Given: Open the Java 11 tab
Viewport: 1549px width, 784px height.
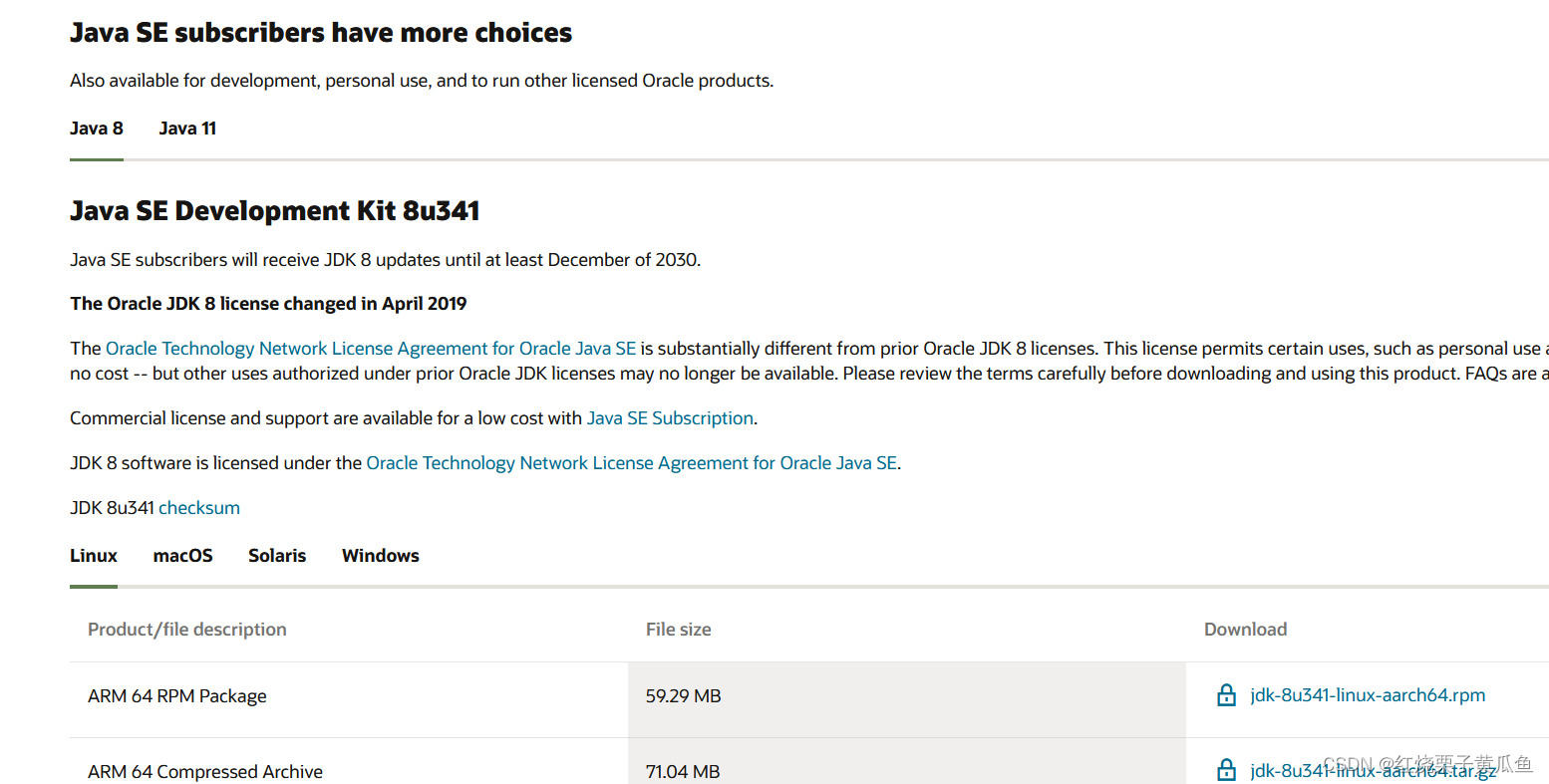Looking at the screenshot, I should (x=187, y=129).
